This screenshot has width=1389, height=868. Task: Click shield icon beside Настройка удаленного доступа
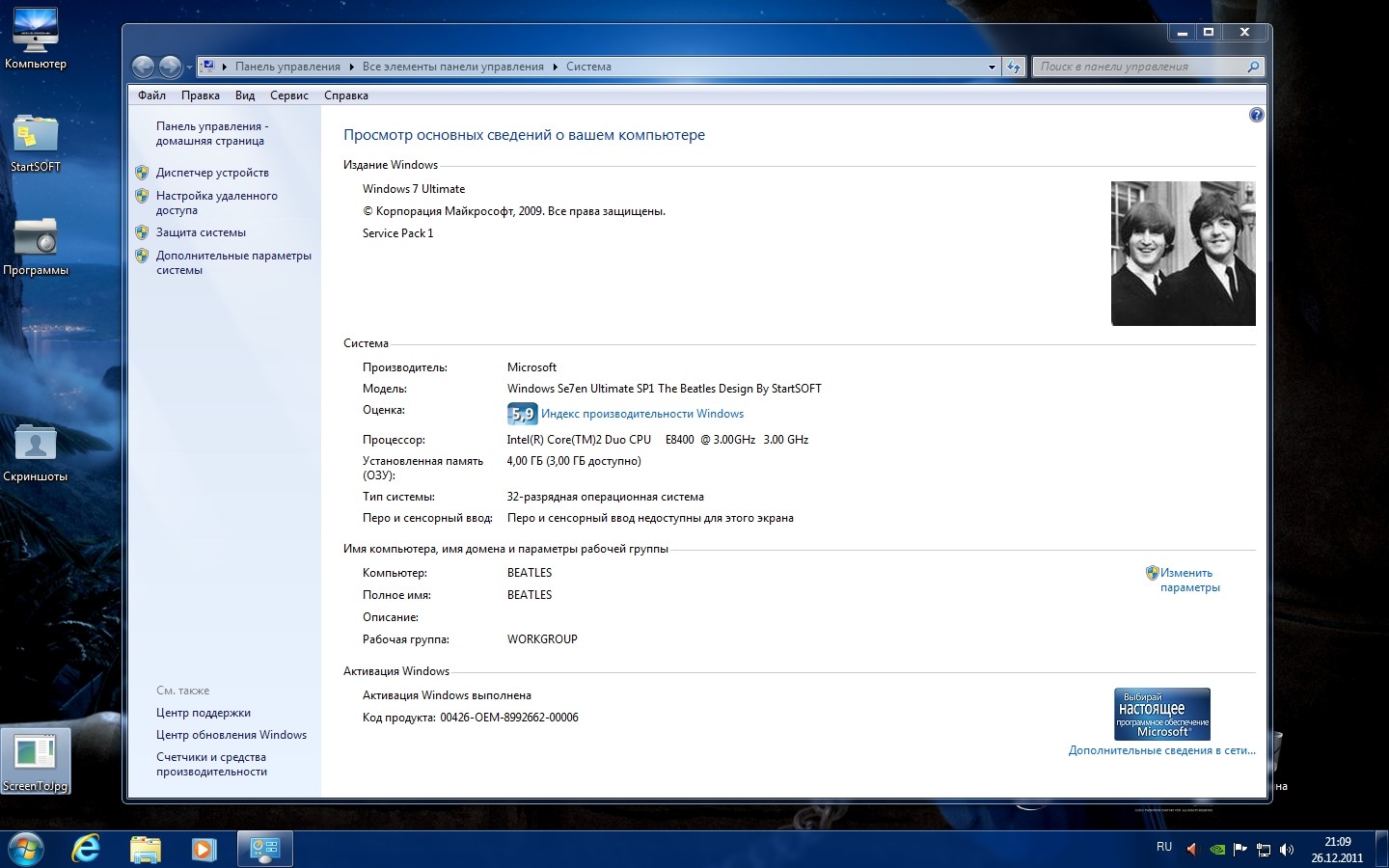[x=142, y=196]
